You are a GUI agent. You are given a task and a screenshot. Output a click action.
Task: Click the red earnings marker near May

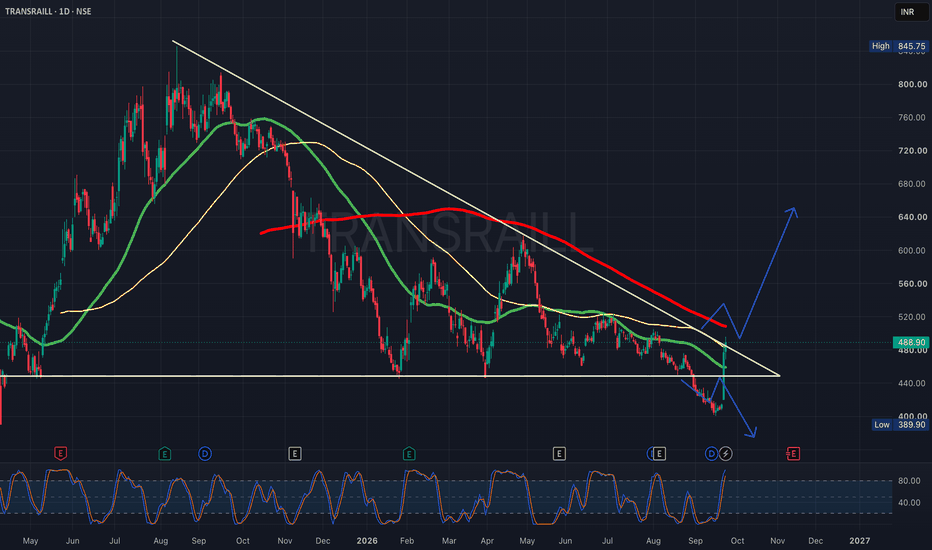[x=60, y=454]
